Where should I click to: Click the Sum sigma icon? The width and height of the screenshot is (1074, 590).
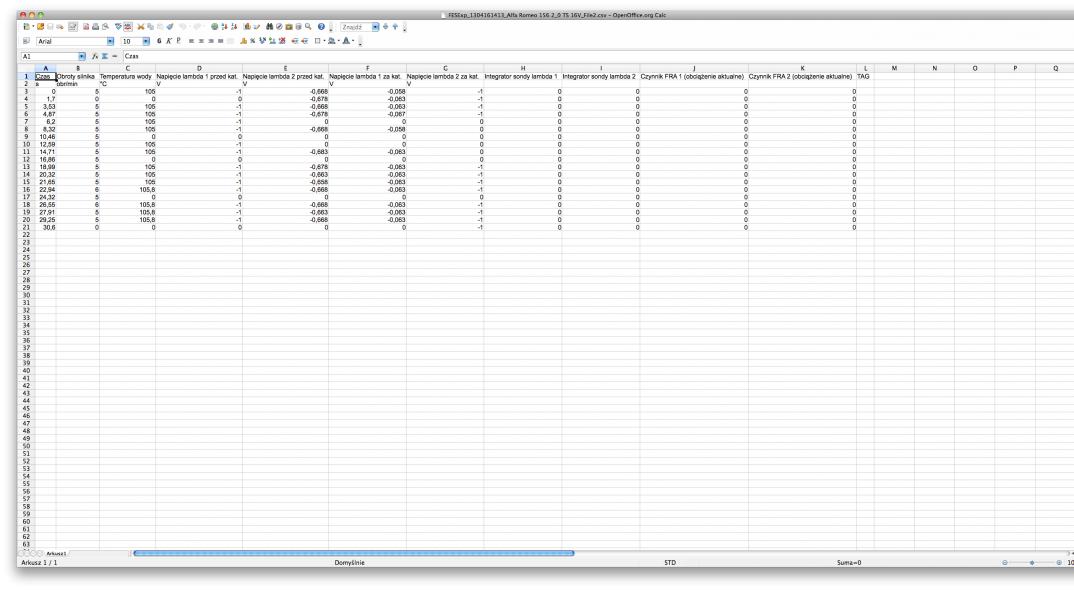click(x=105, y=56)
